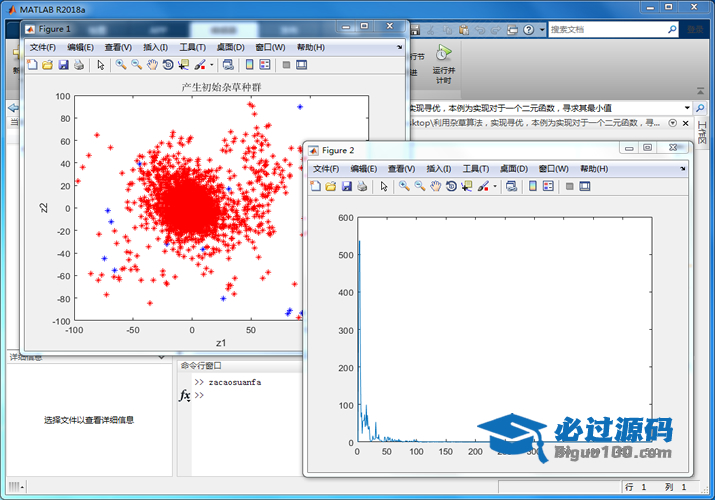The image size is (715, 500).
Task: Open 工具(T) menu in Figure 2
Action: 476,169
